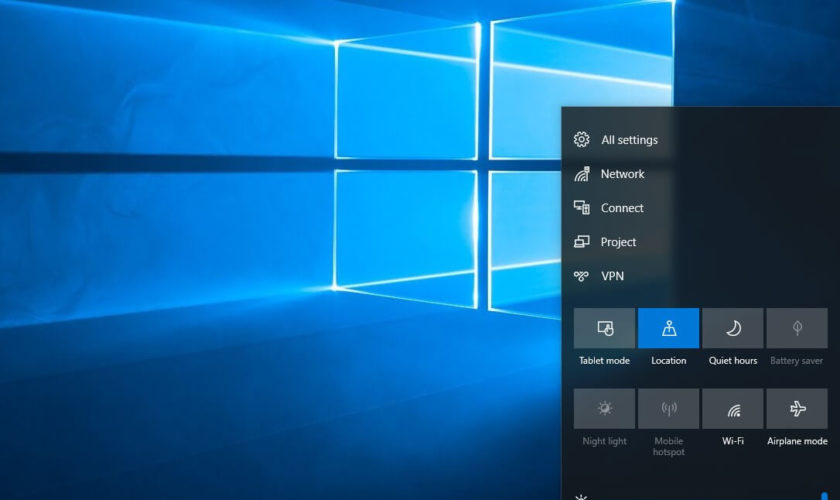Turn on Battery saver tile

(797, 328)
